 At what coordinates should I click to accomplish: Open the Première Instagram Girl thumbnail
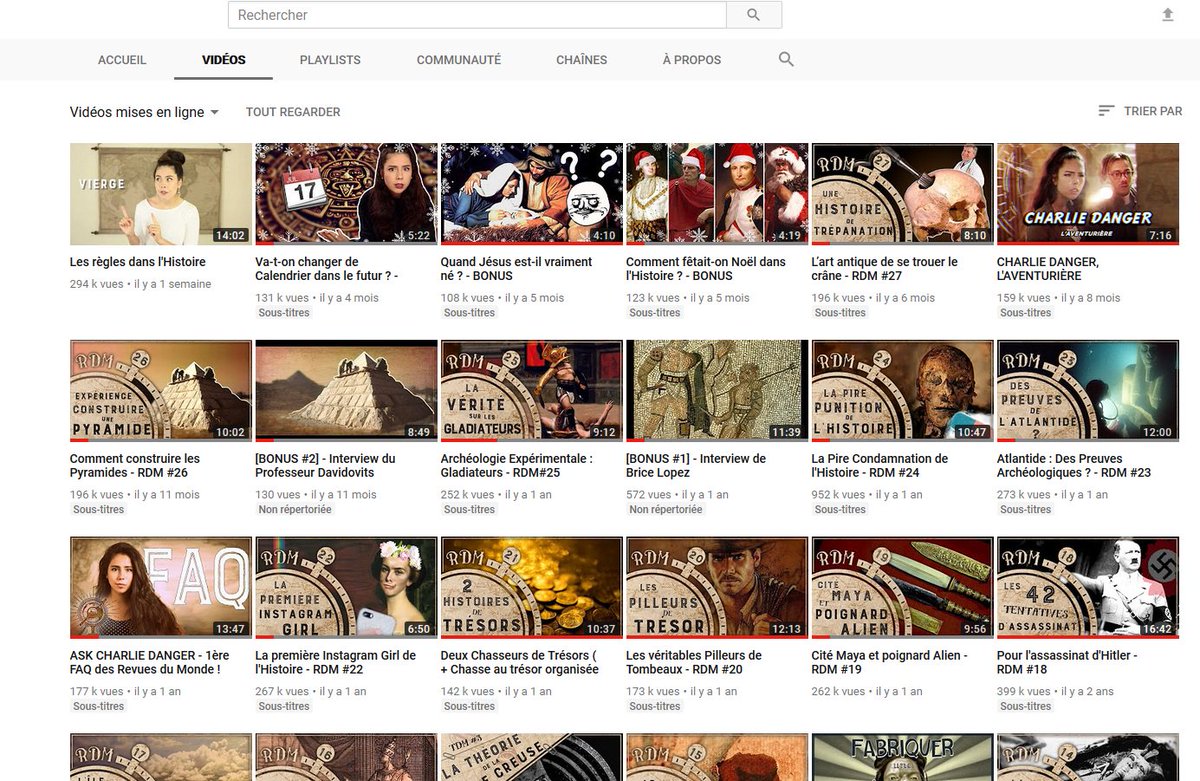click(x=346, y=588)
